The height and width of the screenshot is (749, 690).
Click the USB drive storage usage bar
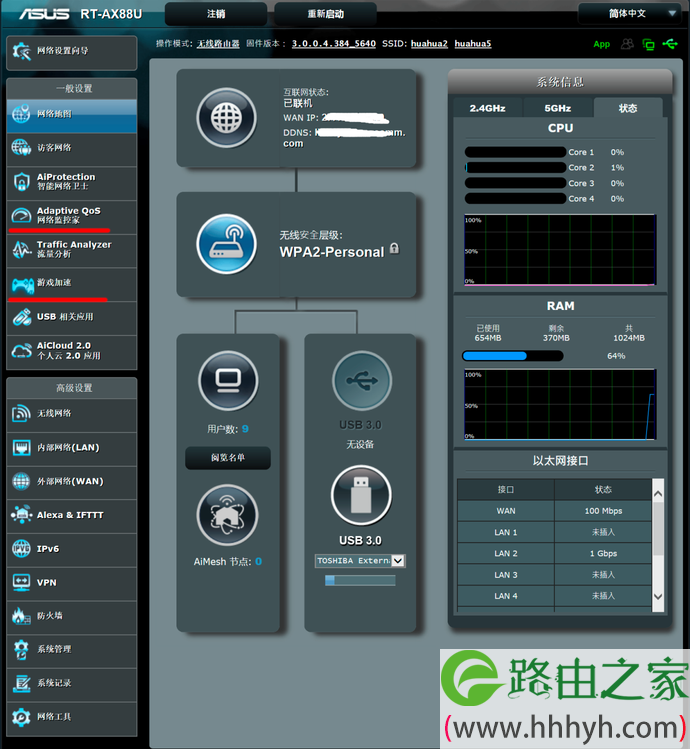coord(360,580)
